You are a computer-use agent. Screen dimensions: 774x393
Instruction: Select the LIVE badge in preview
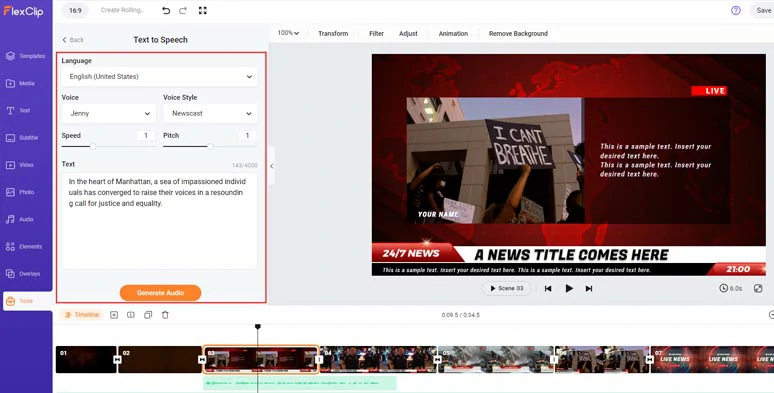tap(709, 91)
